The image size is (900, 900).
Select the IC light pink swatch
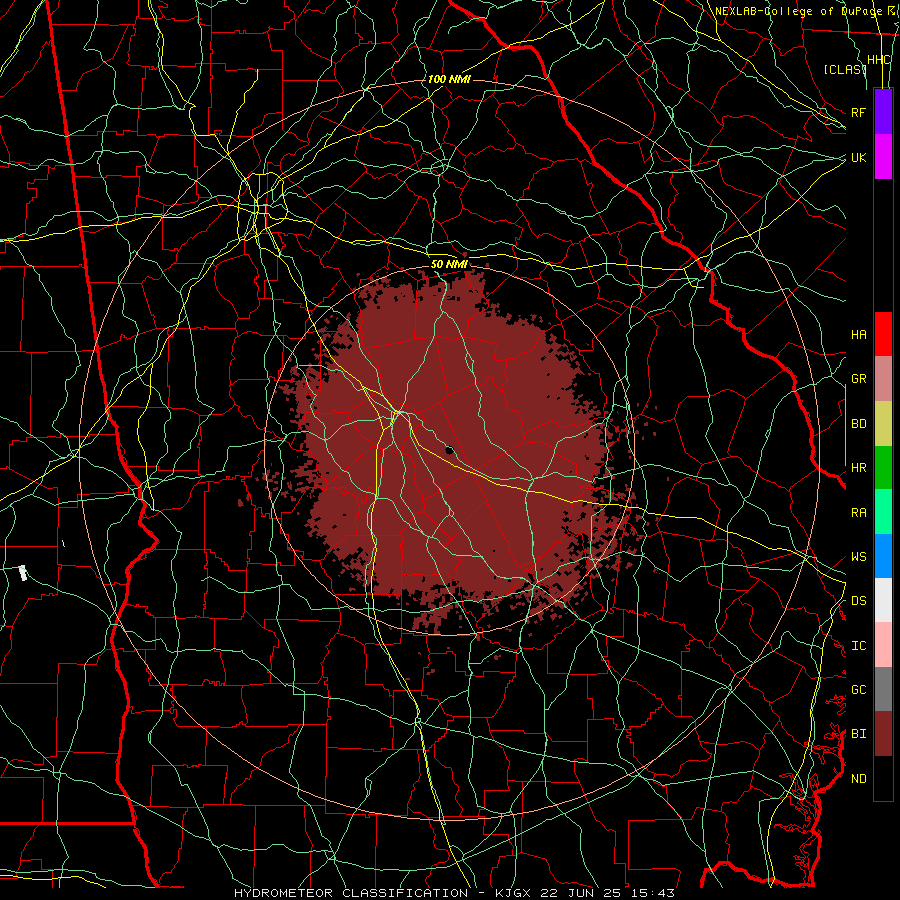point(883,645)
